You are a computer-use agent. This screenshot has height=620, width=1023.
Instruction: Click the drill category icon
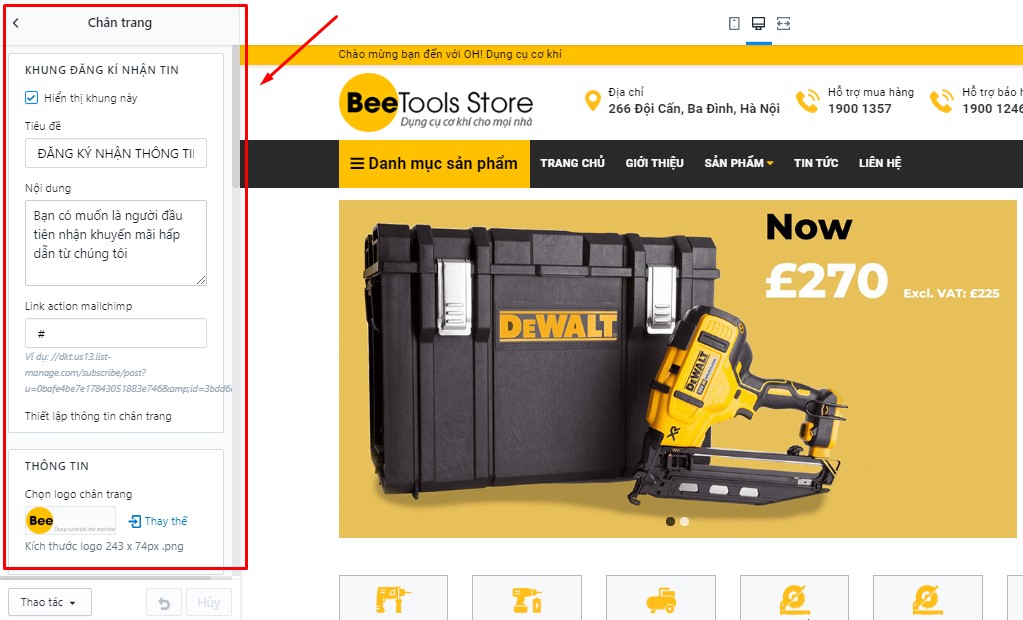[x=393, y=598]
